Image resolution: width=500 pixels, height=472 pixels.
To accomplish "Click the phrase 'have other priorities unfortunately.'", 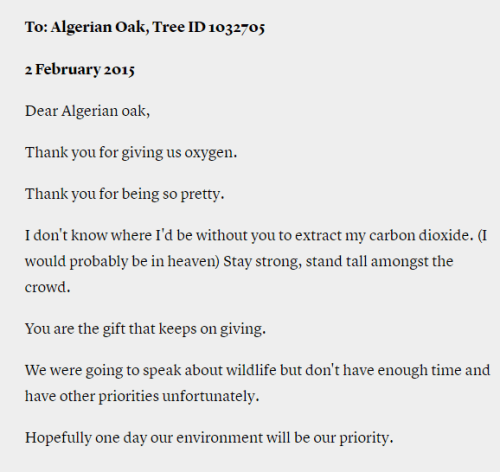I will tap(142, 397).
